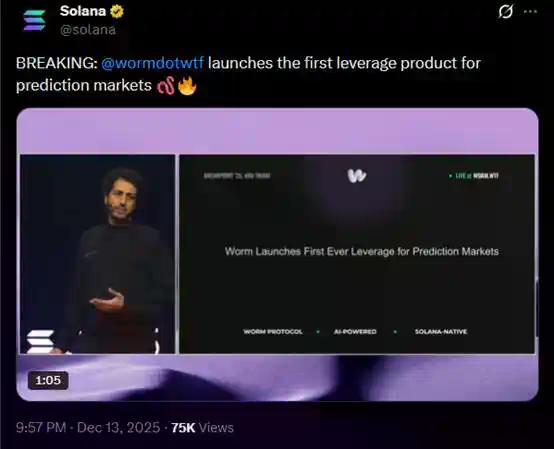Click the SOLANA-NATIVE label on the slide
Image resolution: width=554 pixels, height=449 pixels.
(441, 332)
